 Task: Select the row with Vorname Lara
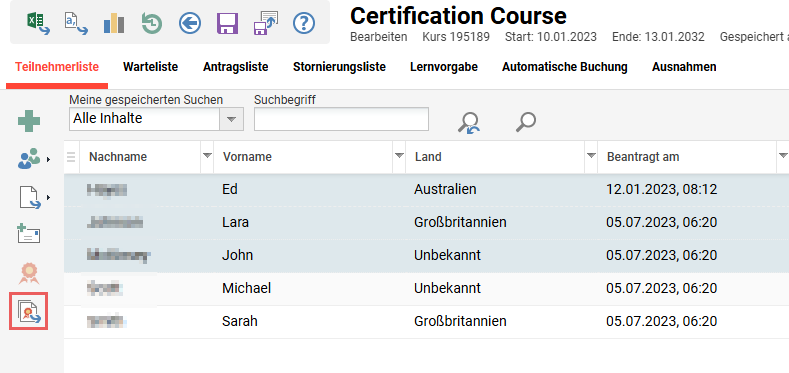[426, 222]
